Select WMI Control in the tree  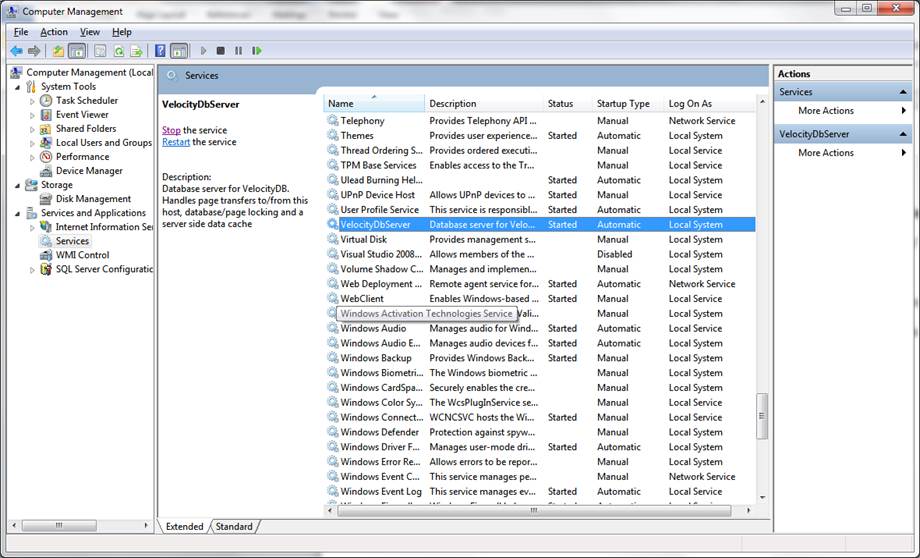[82, 255]
